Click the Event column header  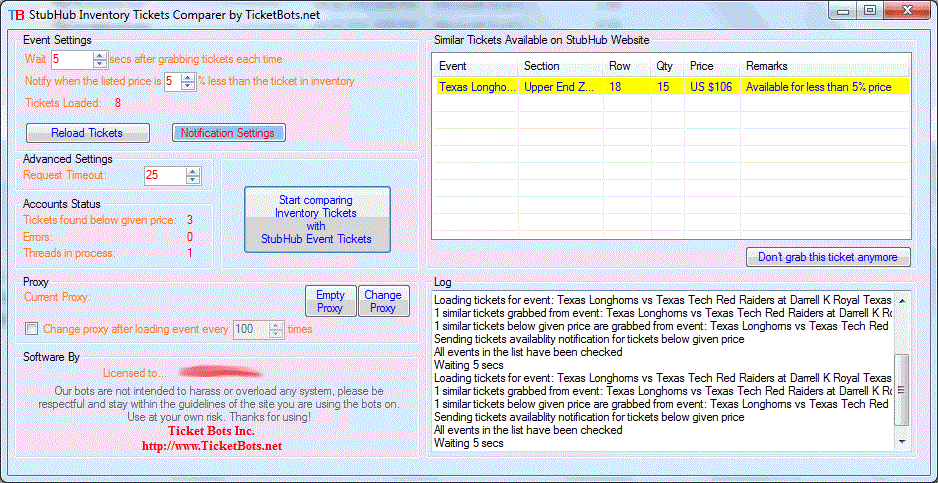475,66
